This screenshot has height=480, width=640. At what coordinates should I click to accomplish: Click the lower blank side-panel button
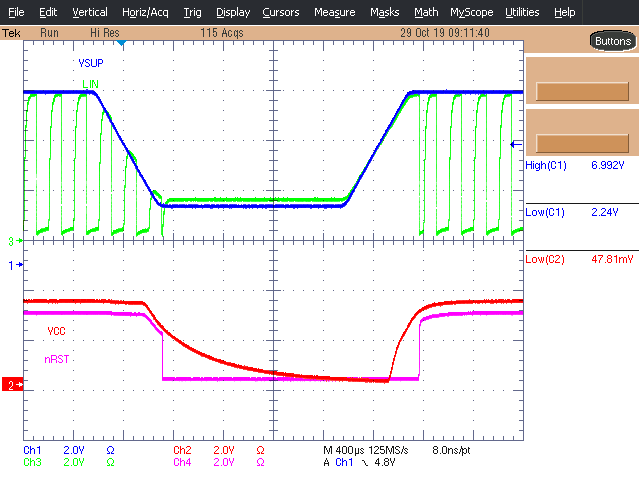point(582,143)
